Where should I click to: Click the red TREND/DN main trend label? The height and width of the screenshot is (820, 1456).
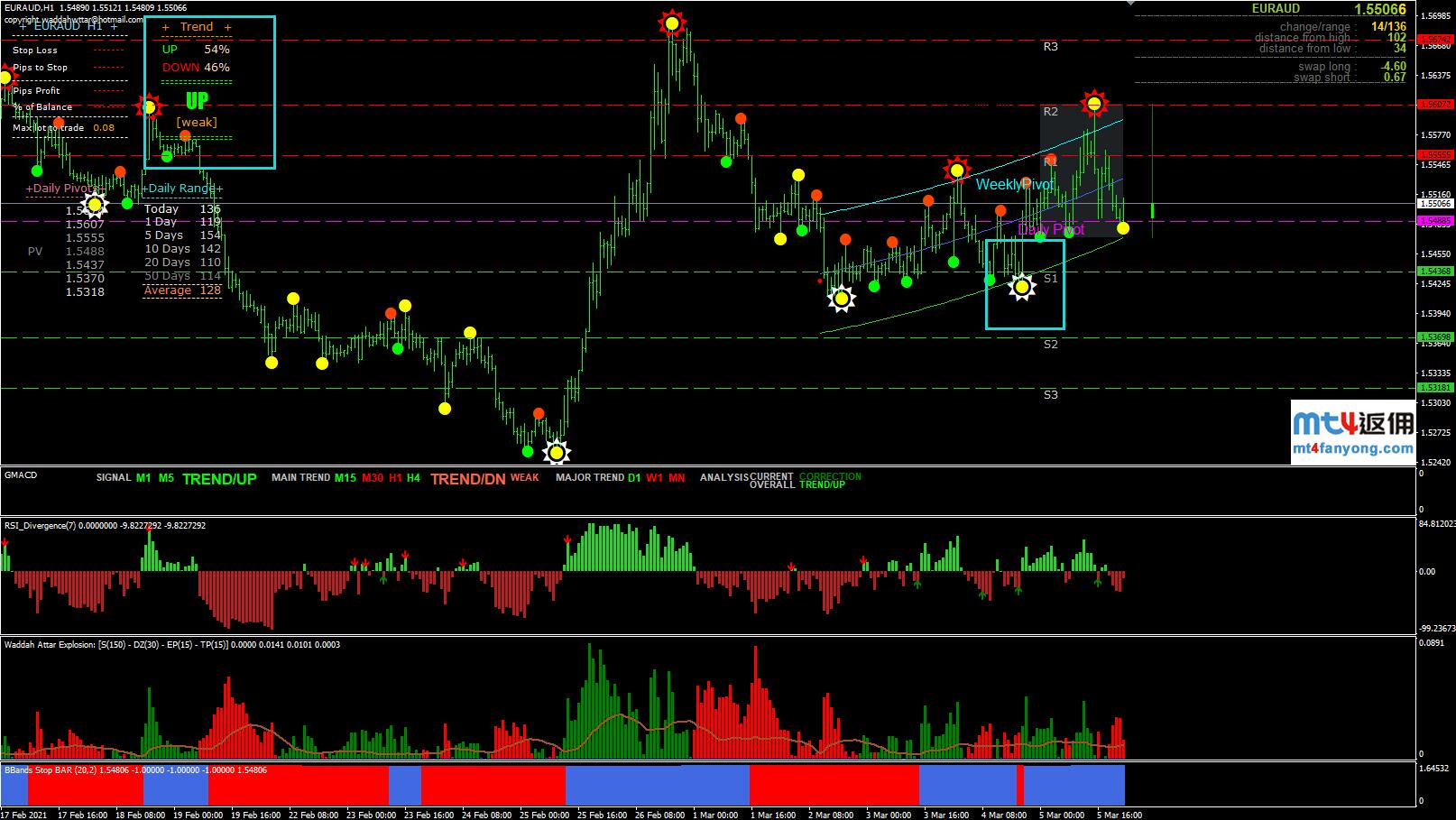(467, 479)
